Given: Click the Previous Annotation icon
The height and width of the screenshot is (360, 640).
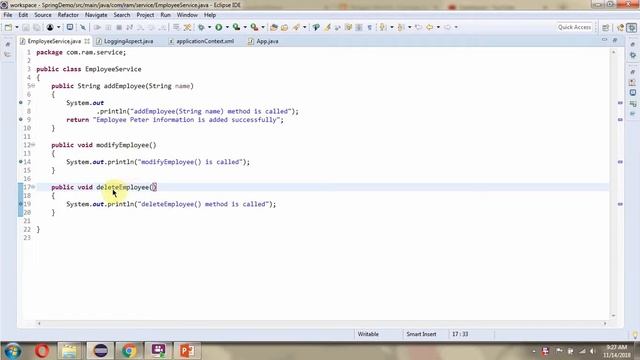Looking at the screenshot, I should point(401,27).
